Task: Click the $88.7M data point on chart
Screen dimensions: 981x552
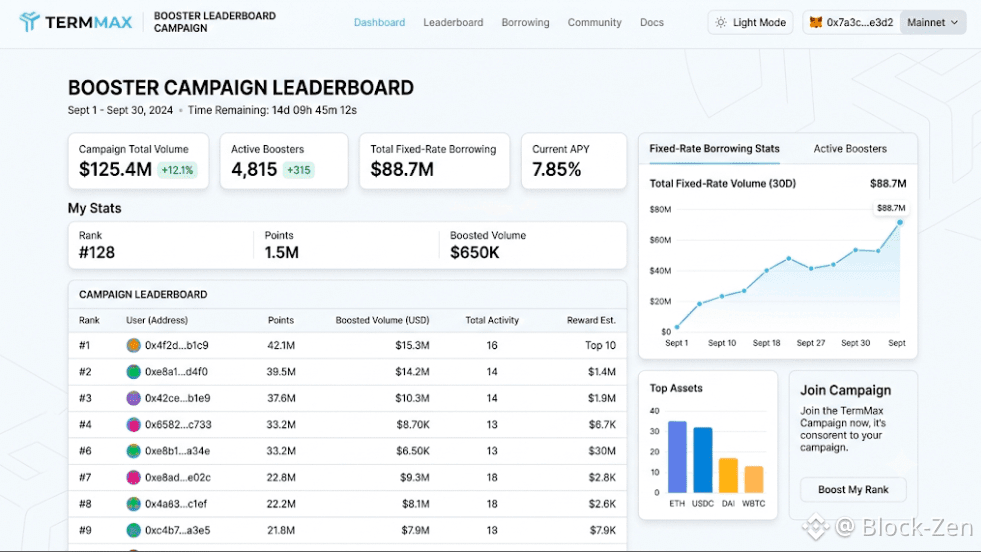Action: coord(900,222)
